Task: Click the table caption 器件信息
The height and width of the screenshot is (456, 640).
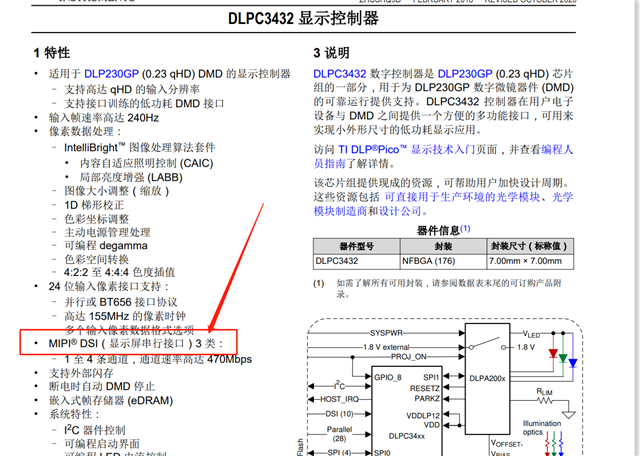Action: tap(438, 231)
